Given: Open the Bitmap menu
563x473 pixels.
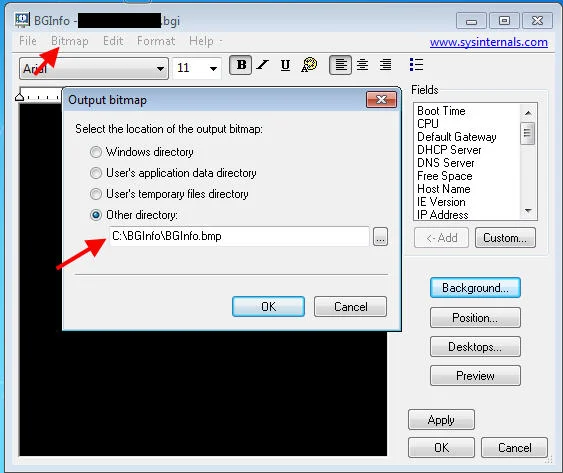Looking at the screenshot, I should tap(70, 41).
